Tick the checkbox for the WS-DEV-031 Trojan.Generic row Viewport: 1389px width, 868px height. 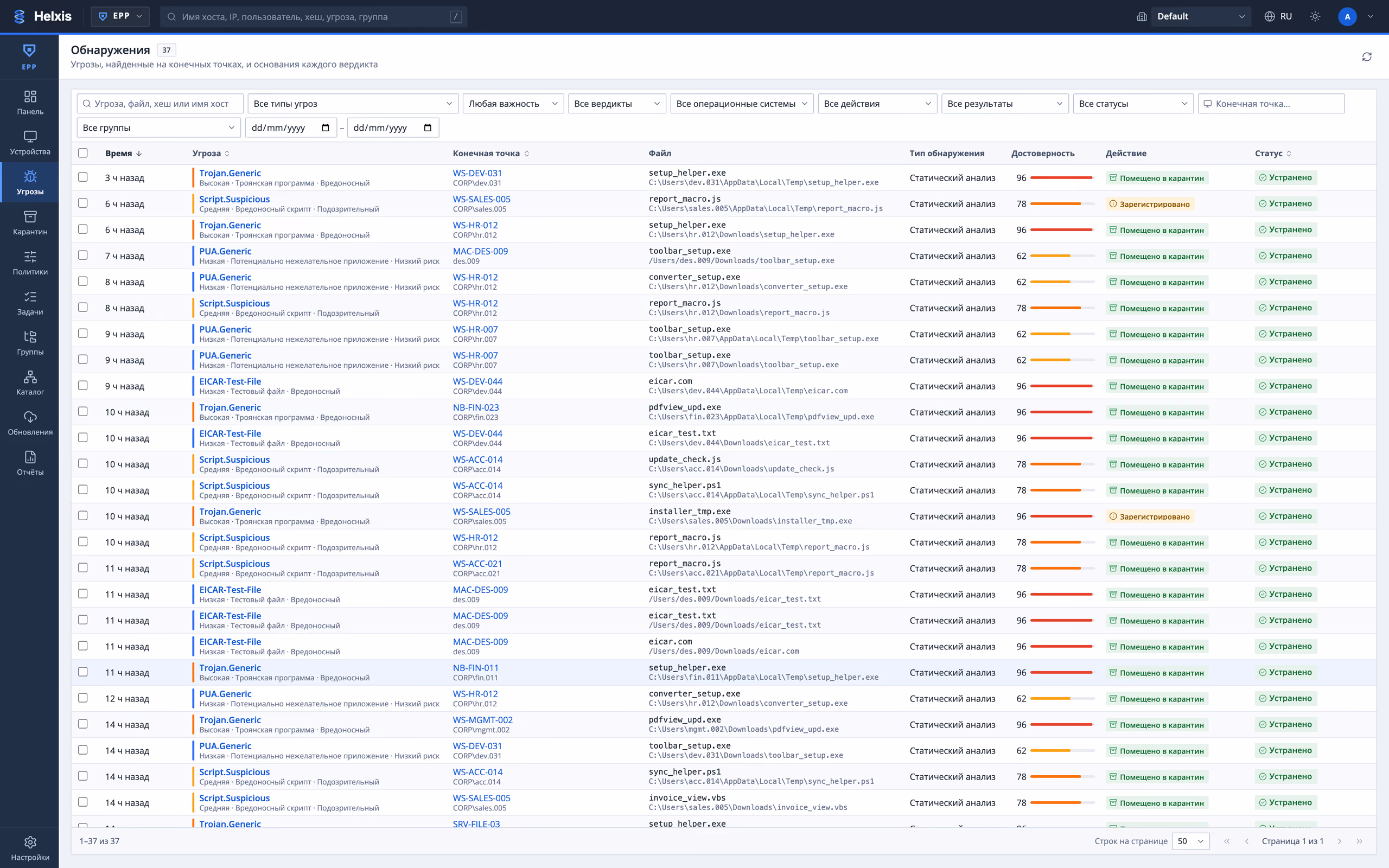click(83, 177)
